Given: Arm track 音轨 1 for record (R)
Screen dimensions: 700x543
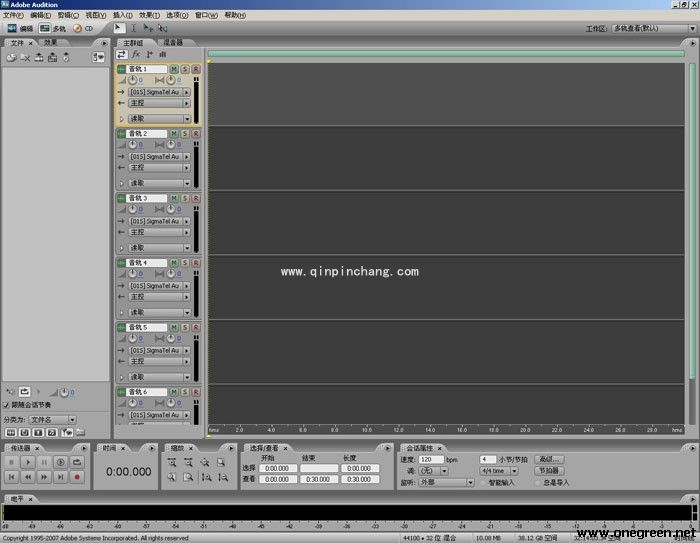Looking at the screenshot, I should pyautogui.click(x=196, y=69).
